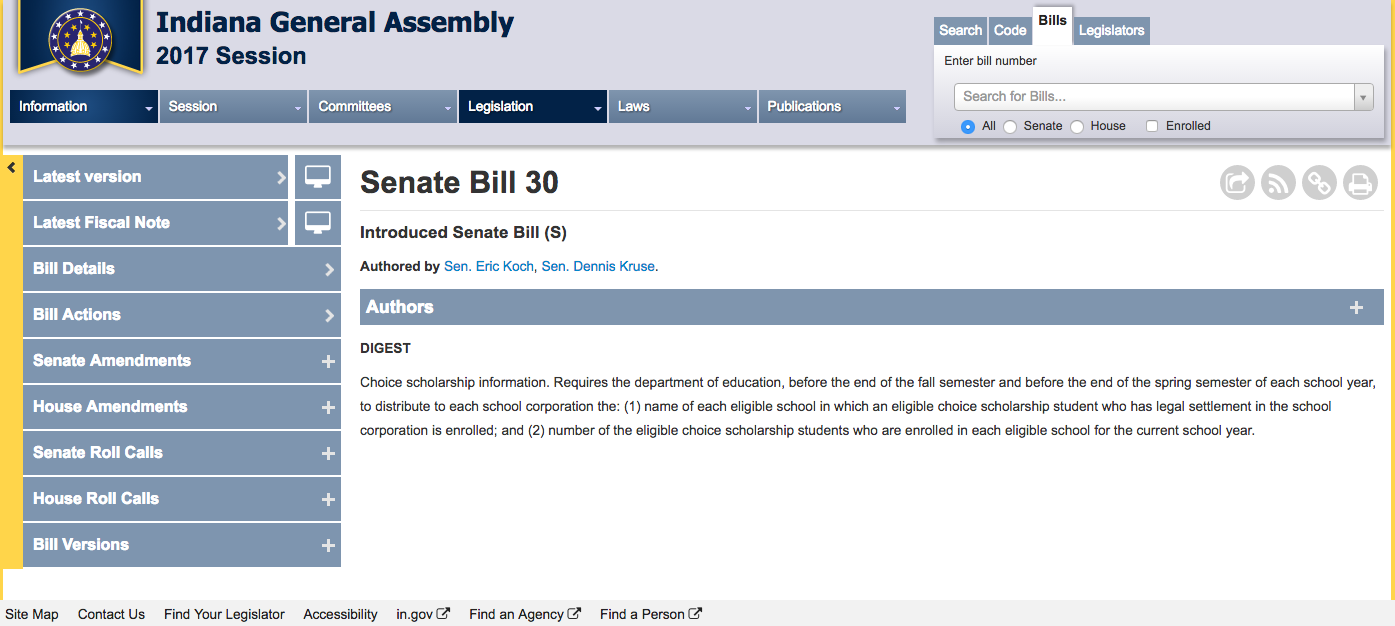Print the bill using the printer icon
Viewport: 1395px width, 626px height.
point(1360,183)
